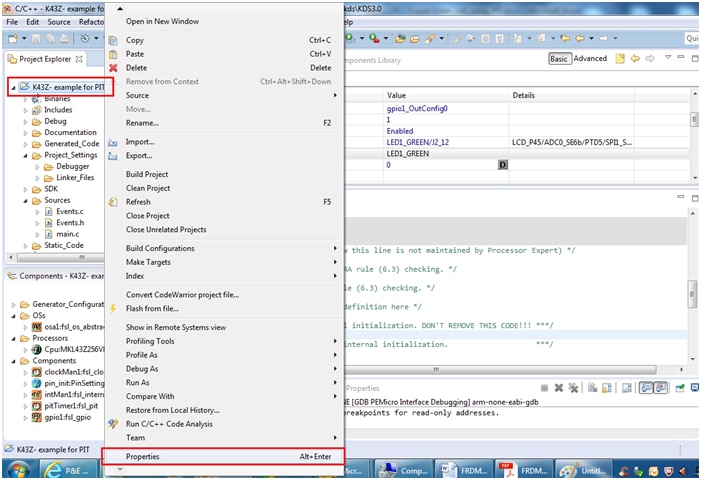The image size is (701, 480).
Task: Click the red Delete icon in menu
Action: pos(113,68)
